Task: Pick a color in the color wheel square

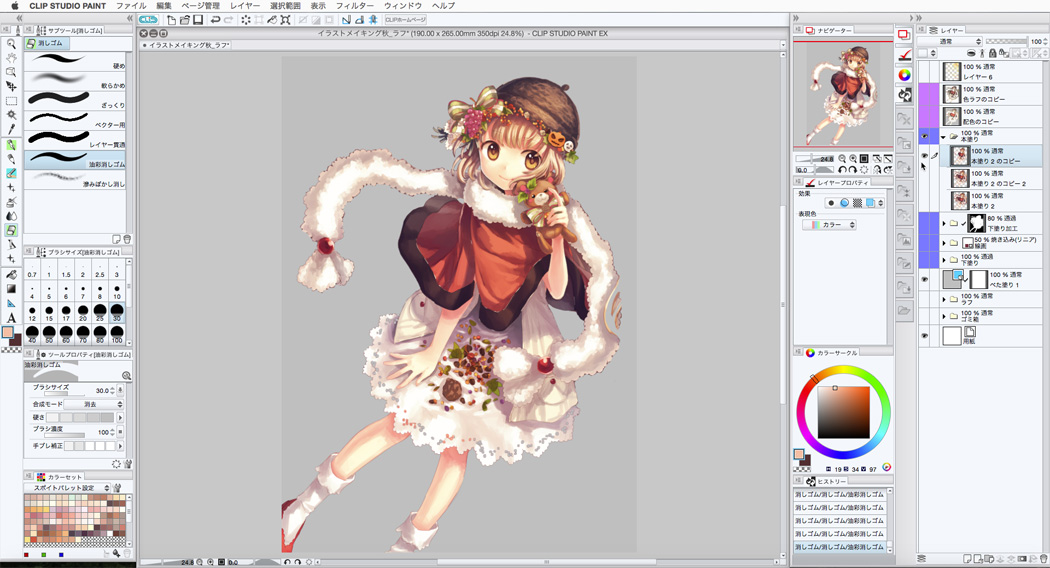Action: point(843,412)
